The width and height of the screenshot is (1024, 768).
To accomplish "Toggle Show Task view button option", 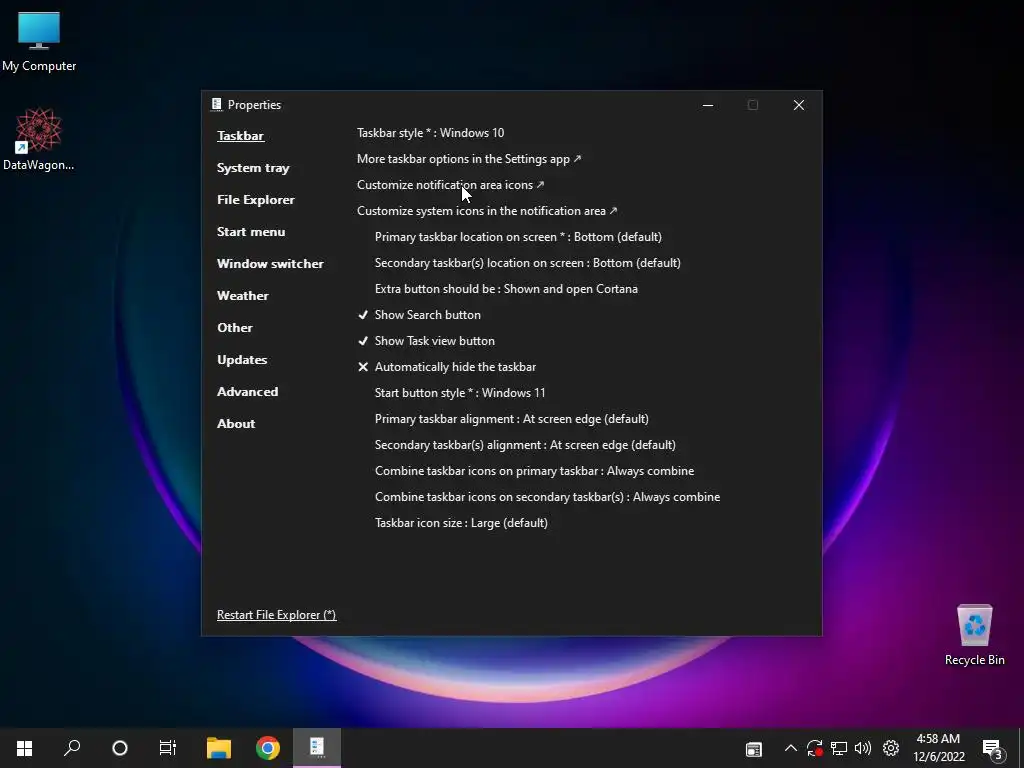I will pos(426,341).
